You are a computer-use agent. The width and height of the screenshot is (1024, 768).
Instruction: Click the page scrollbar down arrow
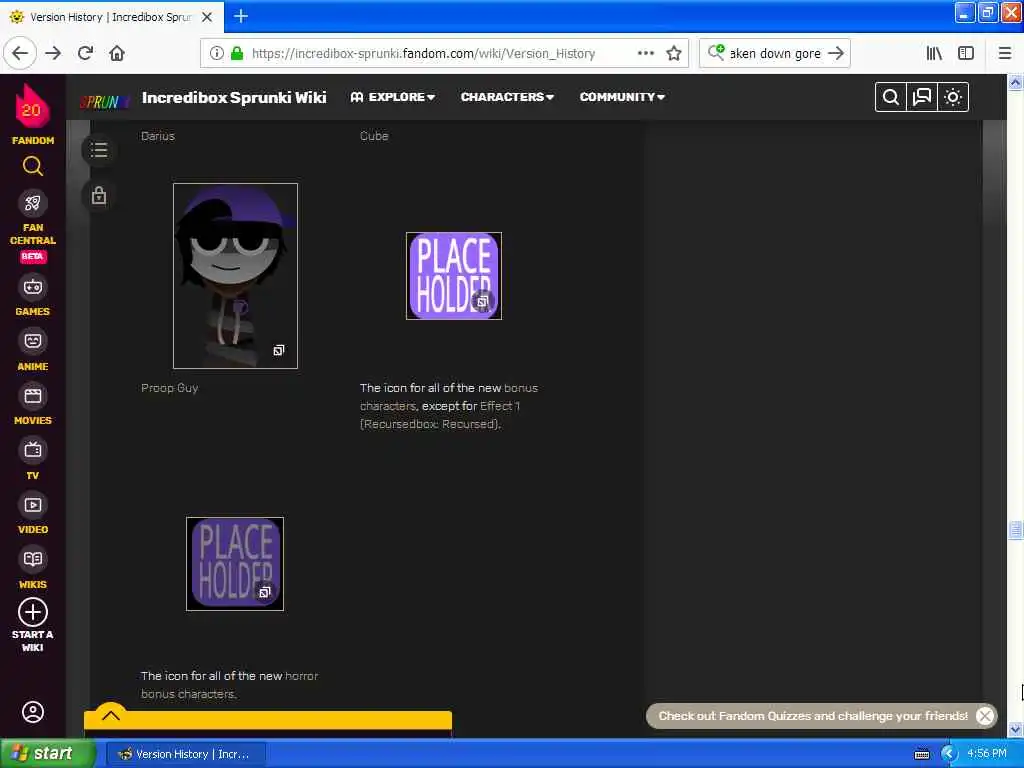click(x=1016, y=729)
